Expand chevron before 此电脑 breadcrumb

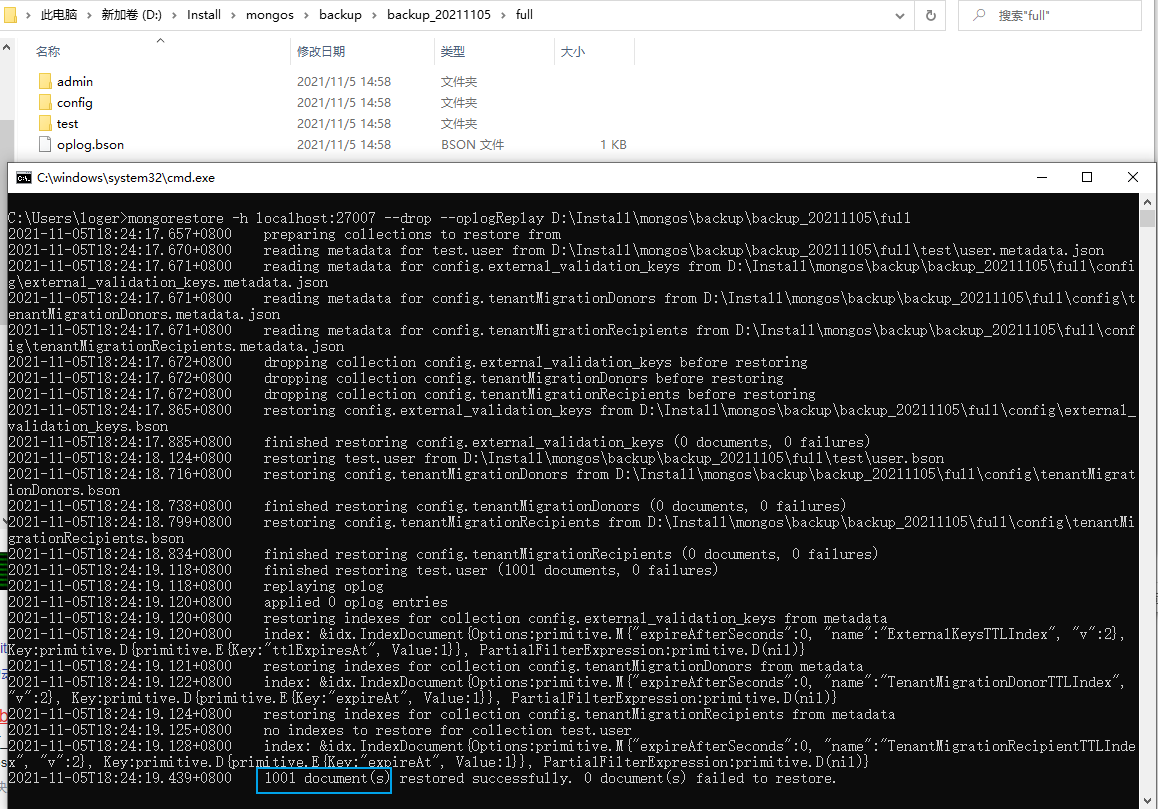click(28, 15)
